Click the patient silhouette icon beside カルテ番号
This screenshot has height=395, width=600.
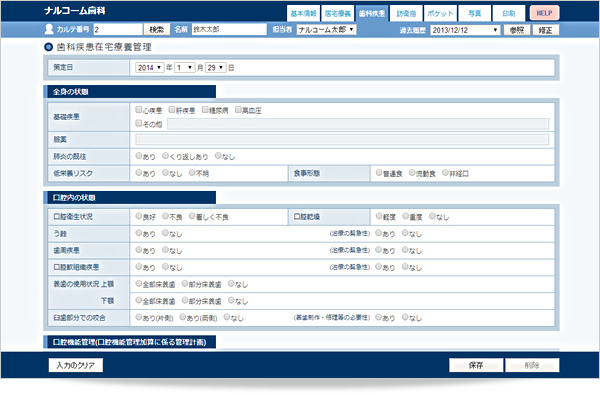[49, 29]
